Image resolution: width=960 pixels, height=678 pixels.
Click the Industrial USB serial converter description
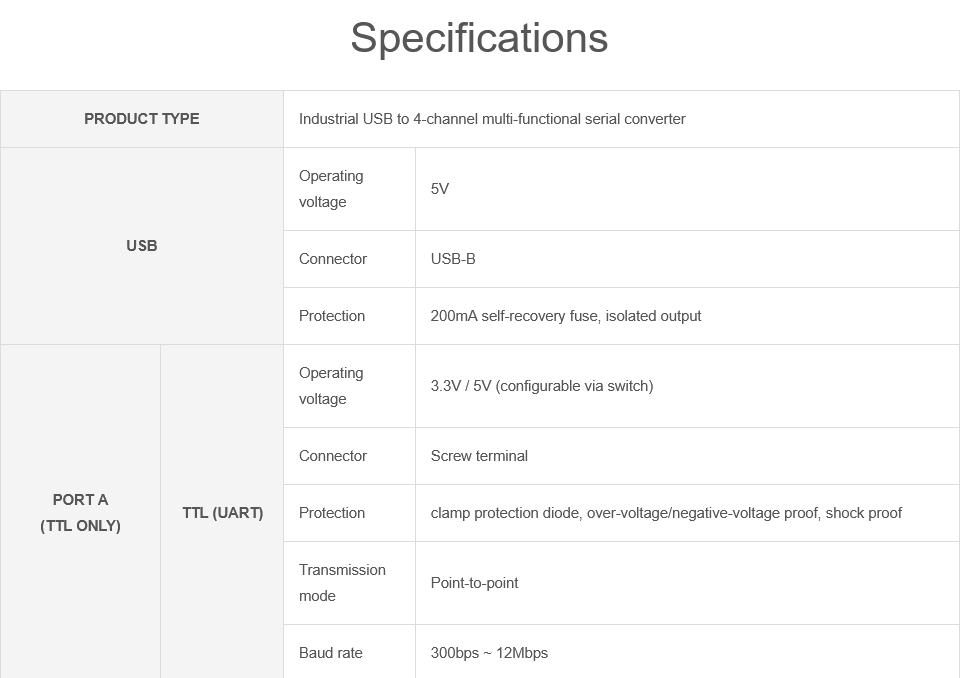pos(492,119)
